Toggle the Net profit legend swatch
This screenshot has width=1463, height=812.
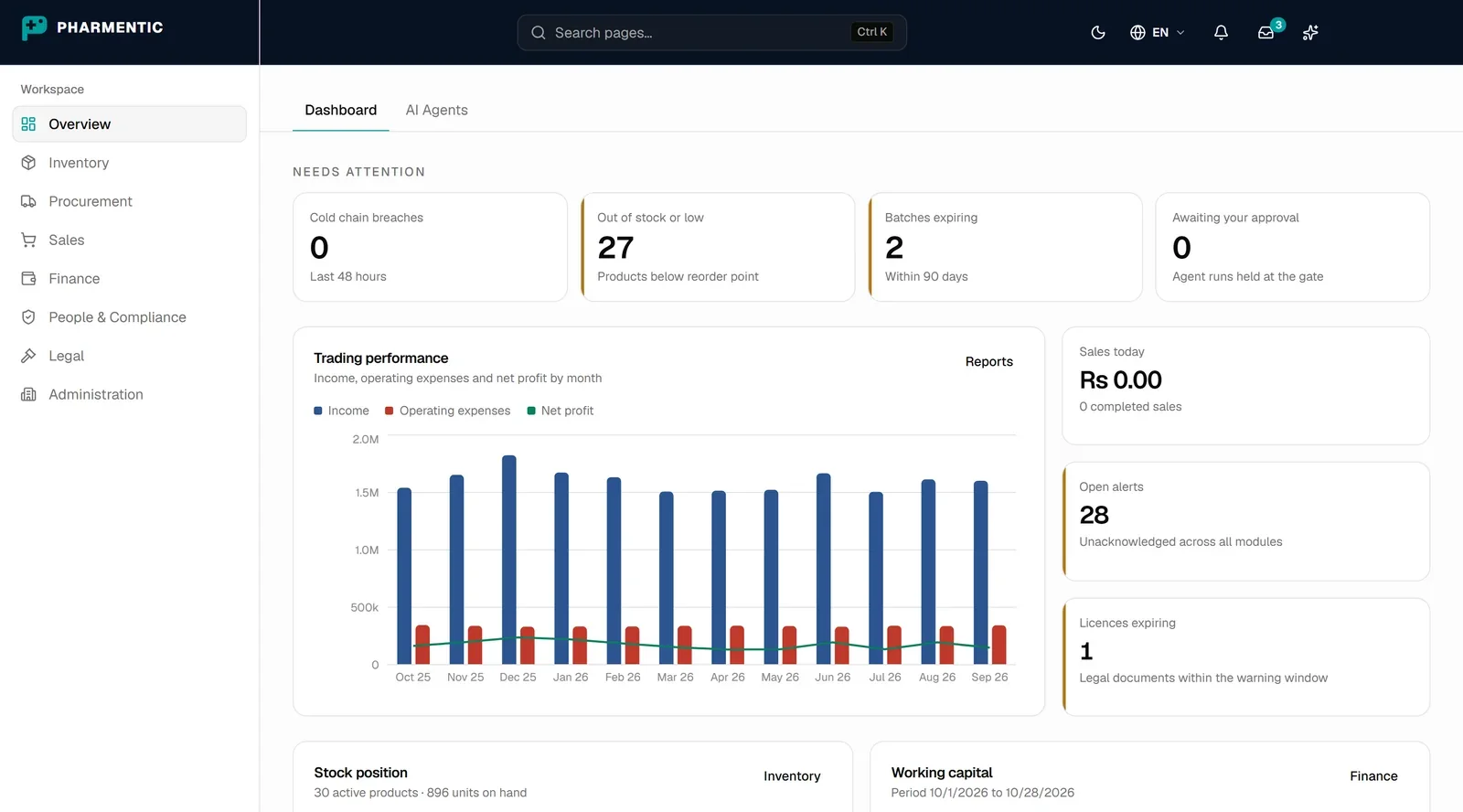pyautogui.click(x=531, y=411)
